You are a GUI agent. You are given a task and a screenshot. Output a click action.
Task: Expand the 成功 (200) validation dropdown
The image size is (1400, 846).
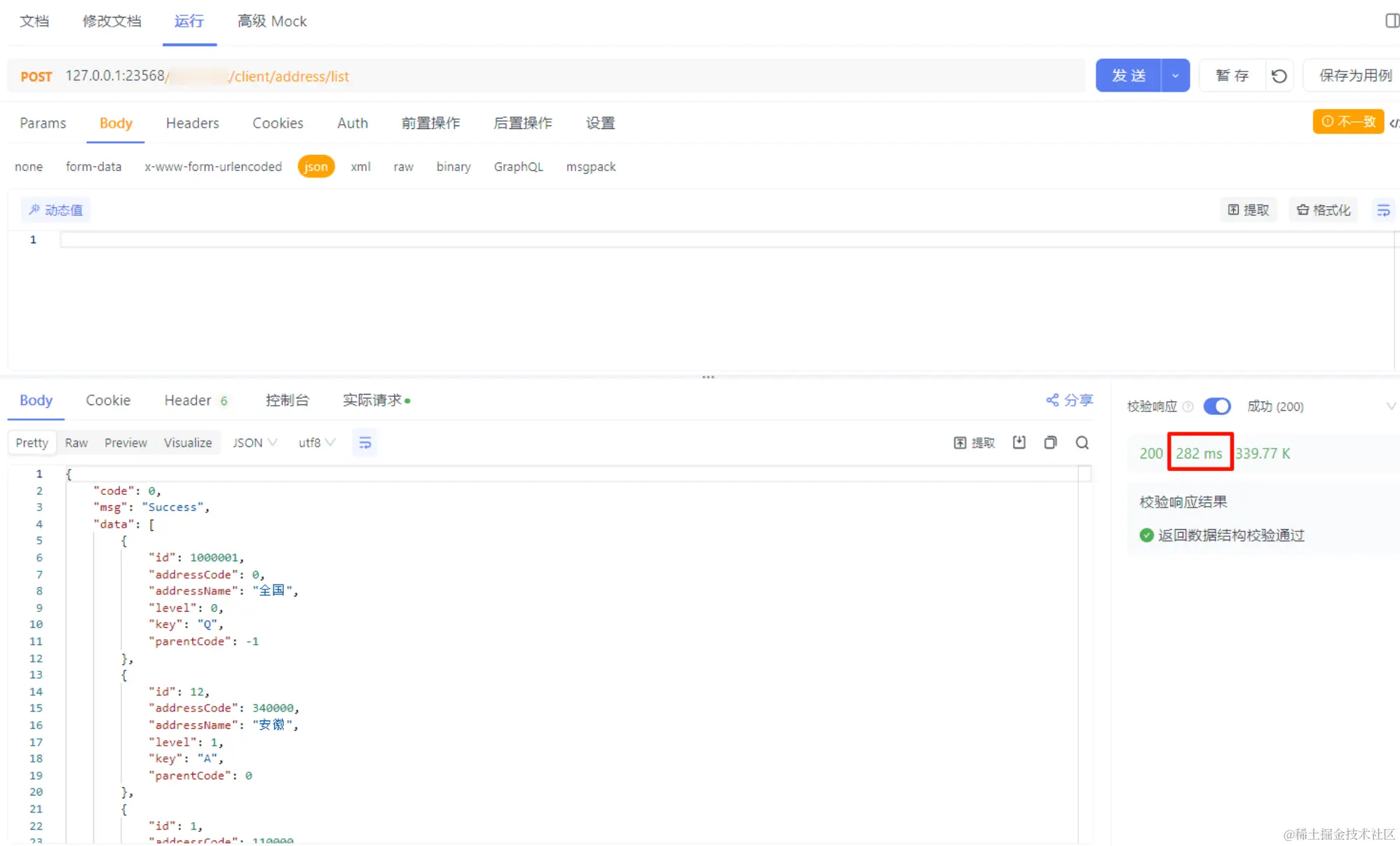[x=1392, y=406]
